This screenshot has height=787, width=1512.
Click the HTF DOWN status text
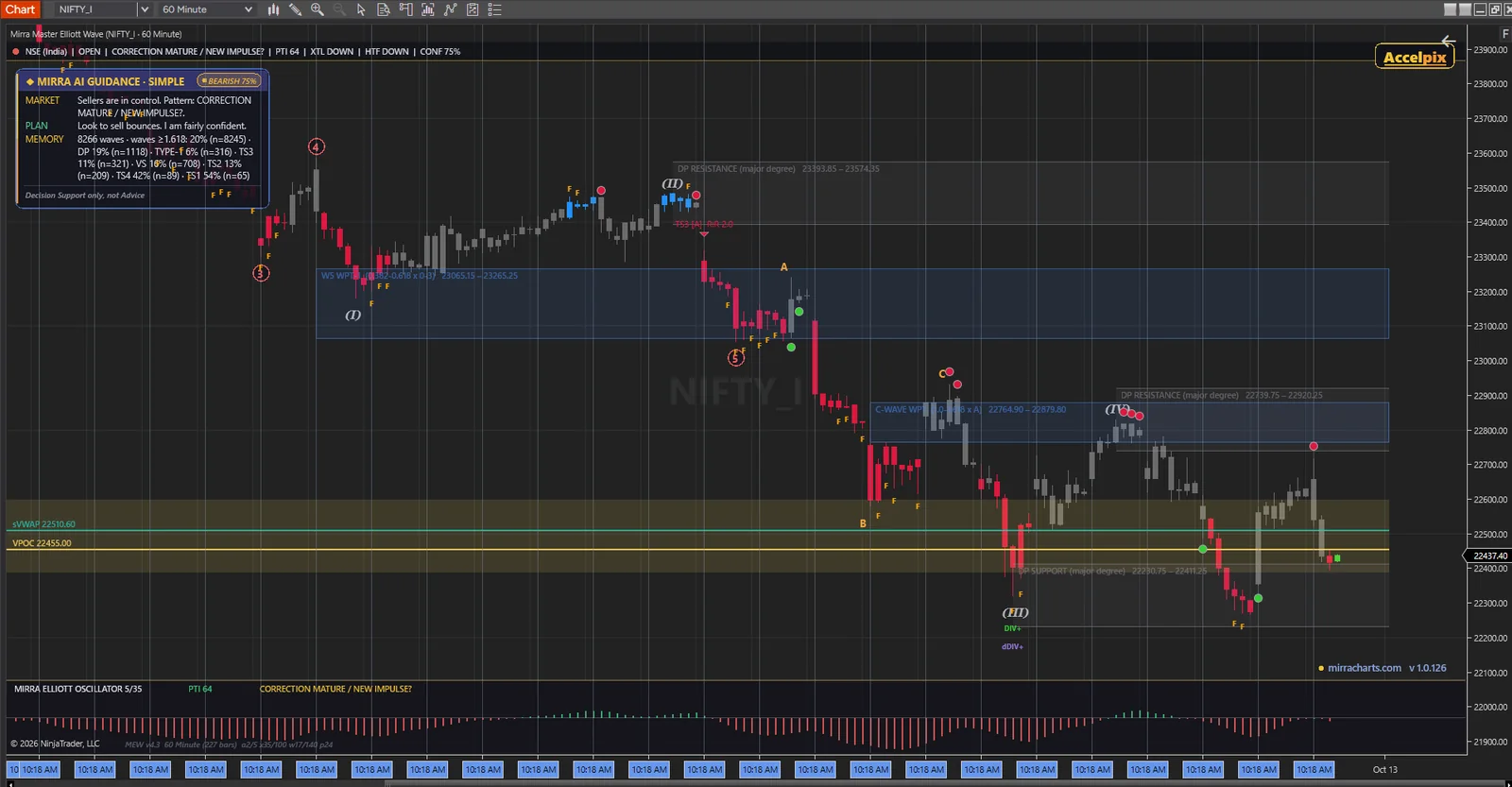coord(387,52)
